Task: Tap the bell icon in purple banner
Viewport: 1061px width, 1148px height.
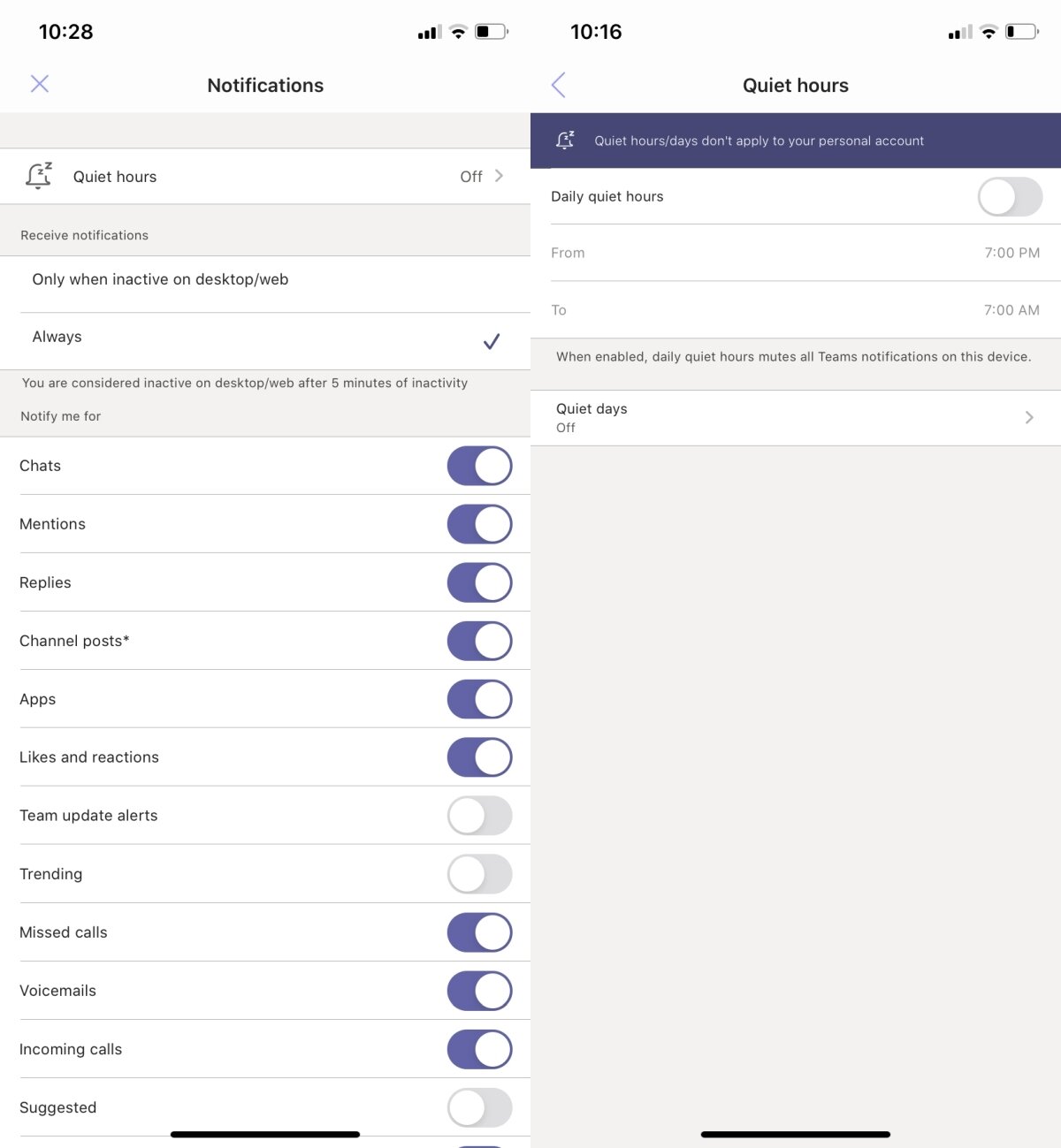Action: pos(565,140)
